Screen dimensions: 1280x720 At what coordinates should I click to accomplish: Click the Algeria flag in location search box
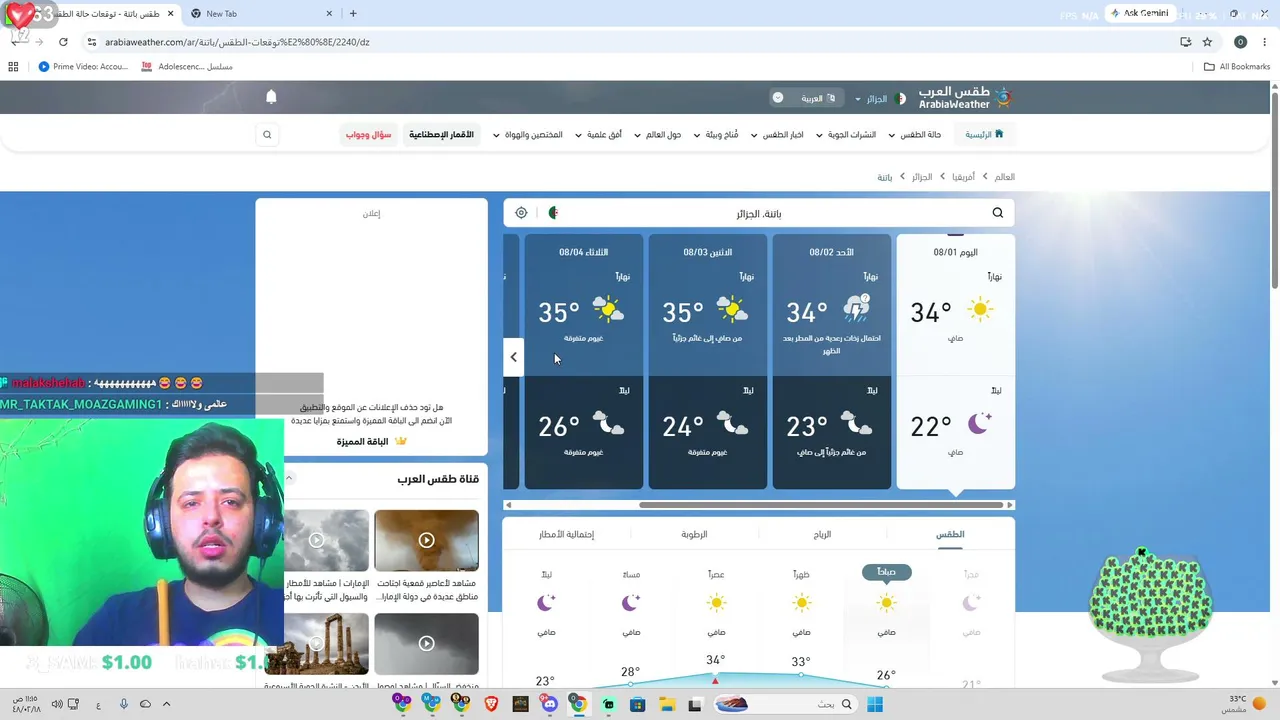point(553,213)
